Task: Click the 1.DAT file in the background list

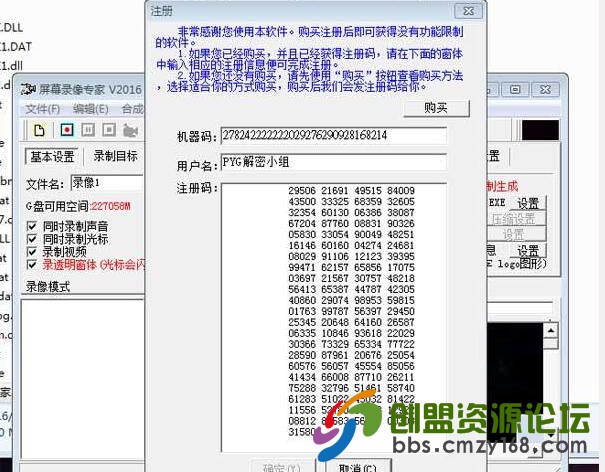Action: point(15,47)
